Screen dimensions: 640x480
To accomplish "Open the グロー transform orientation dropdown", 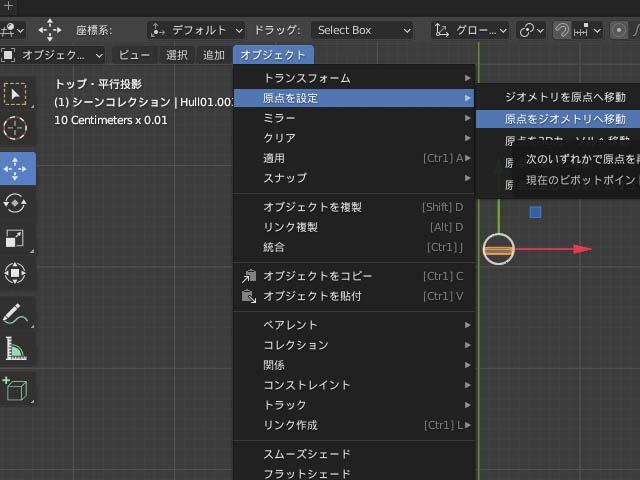I will [x=470, y=30].
